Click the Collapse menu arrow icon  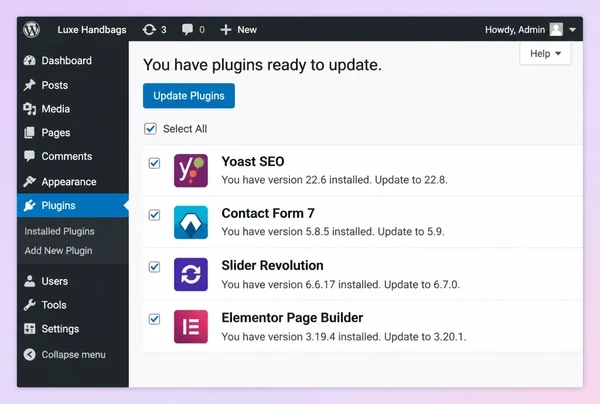click(29, 355)
